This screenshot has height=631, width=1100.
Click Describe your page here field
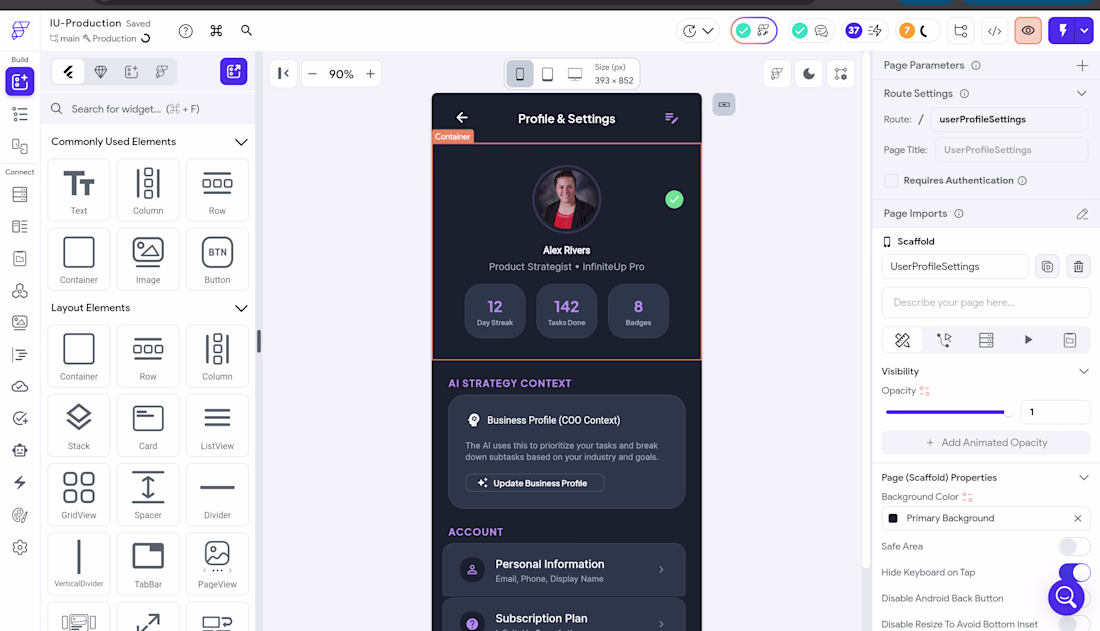pyautogui.click(x=986, y=303)
